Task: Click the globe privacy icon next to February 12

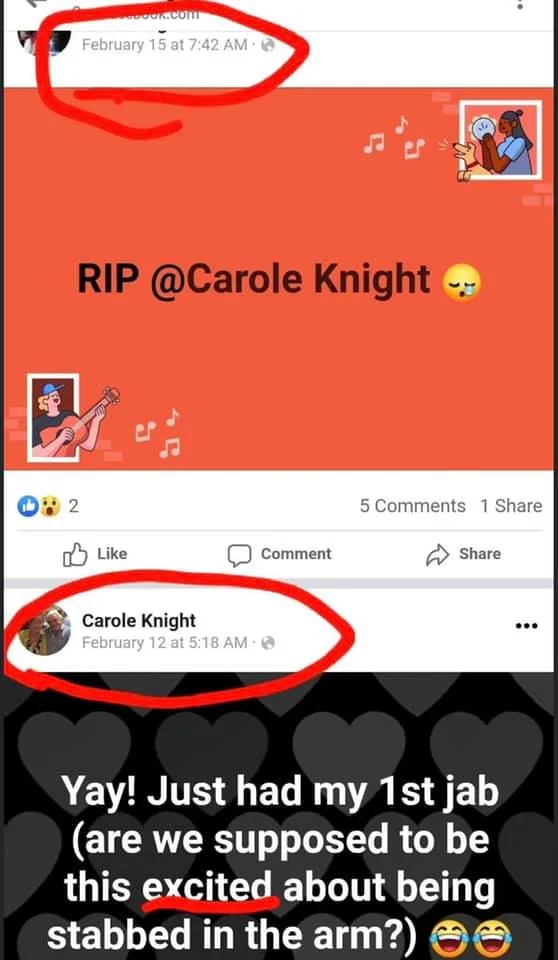Action: pos(268,643)
